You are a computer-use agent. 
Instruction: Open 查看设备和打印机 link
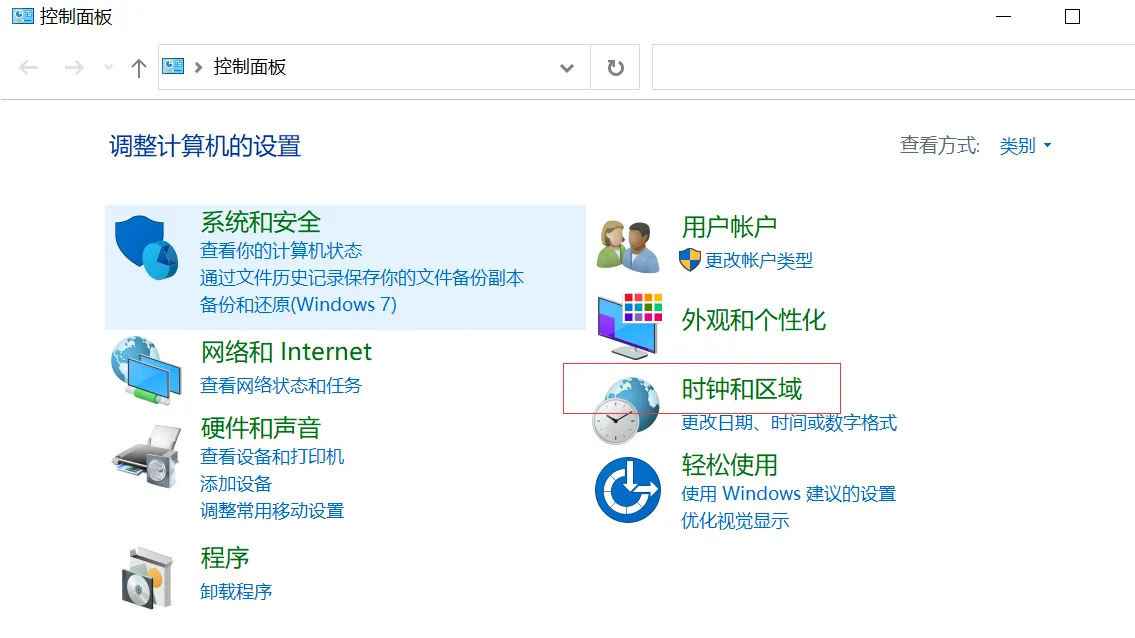click(x=272, y=456)
